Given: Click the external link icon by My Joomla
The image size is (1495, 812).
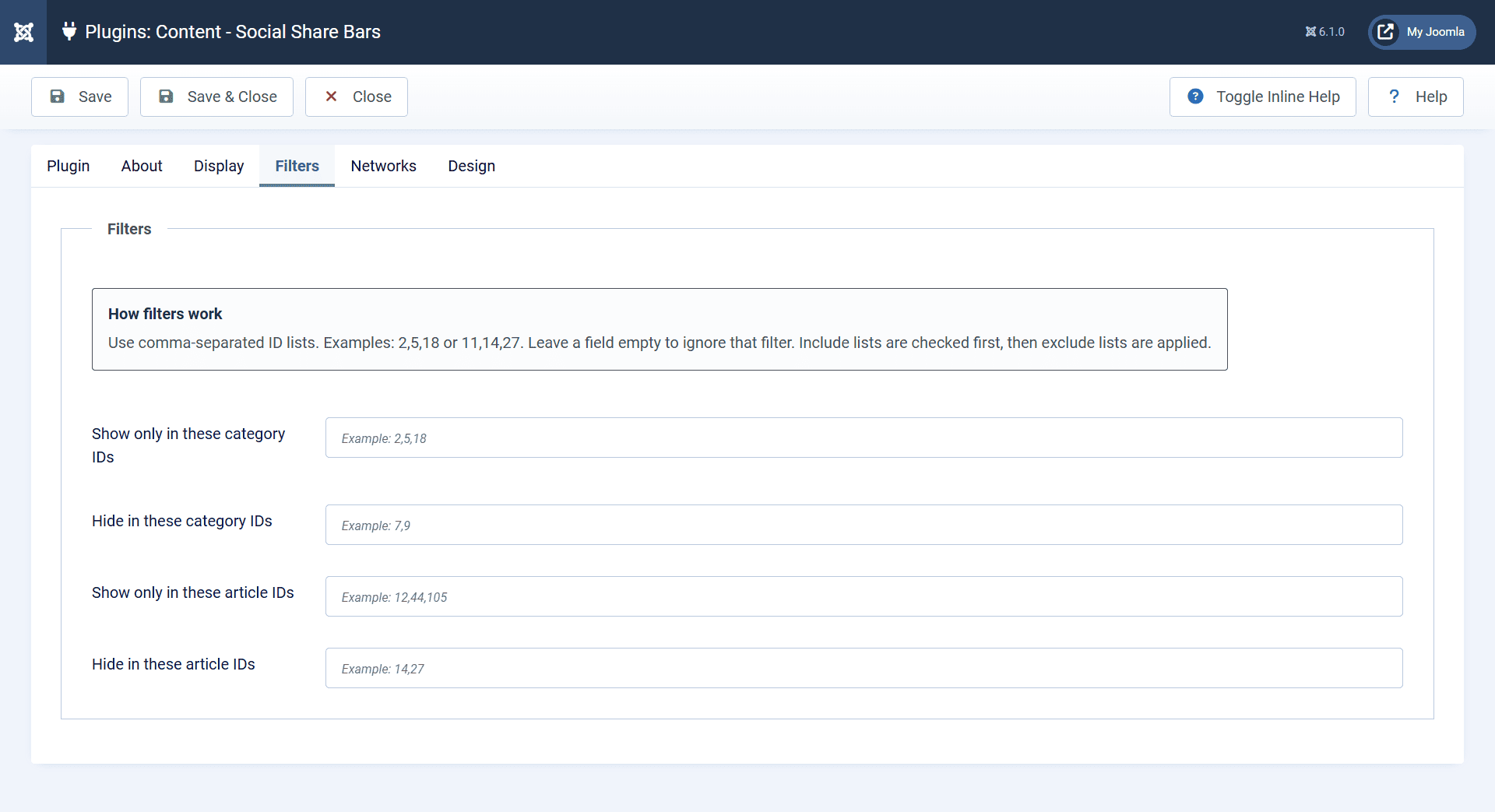Looking at the screenshot, I should (x=1386, y=32).
